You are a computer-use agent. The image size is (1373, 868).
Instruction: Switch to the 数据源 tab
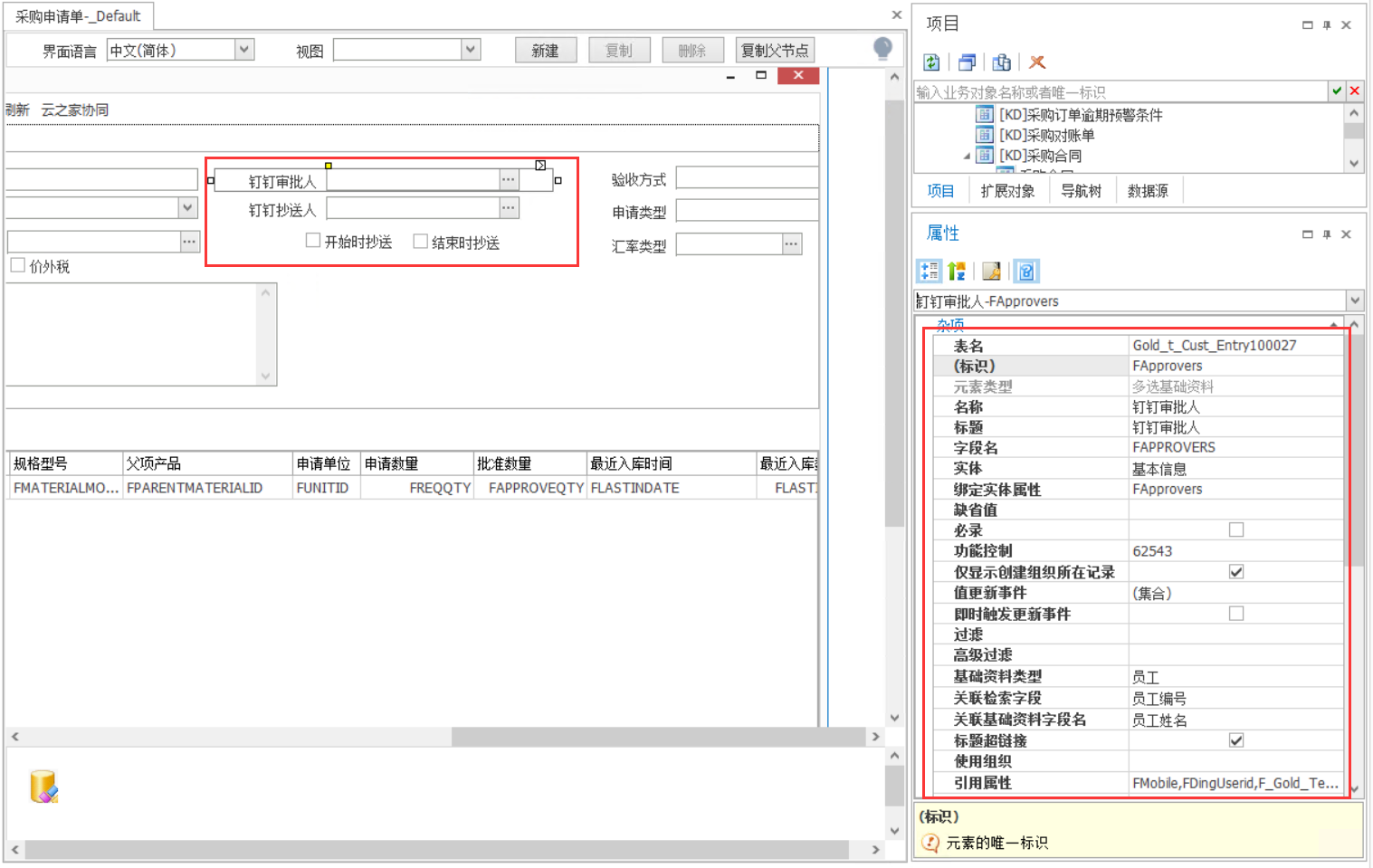point(1148,191)
